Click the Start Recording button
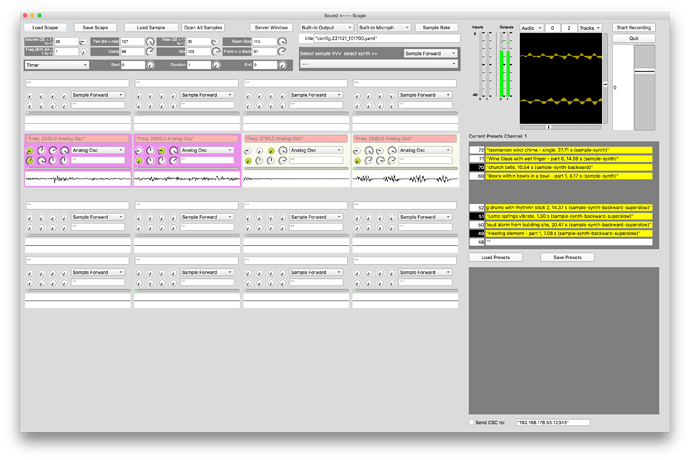 (634, 27)
